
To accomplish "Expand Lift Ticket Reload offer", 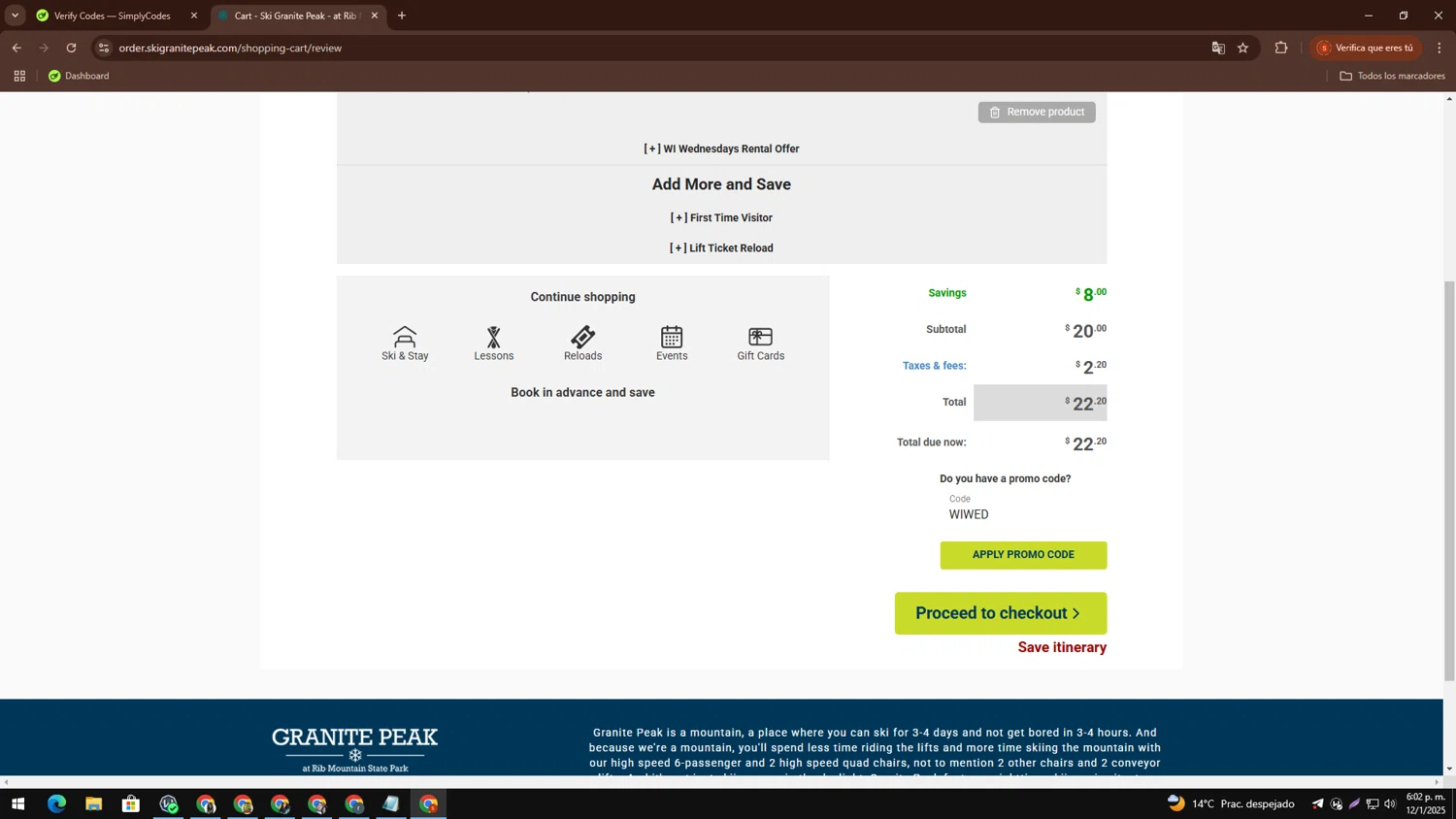I will click(721, 248).
